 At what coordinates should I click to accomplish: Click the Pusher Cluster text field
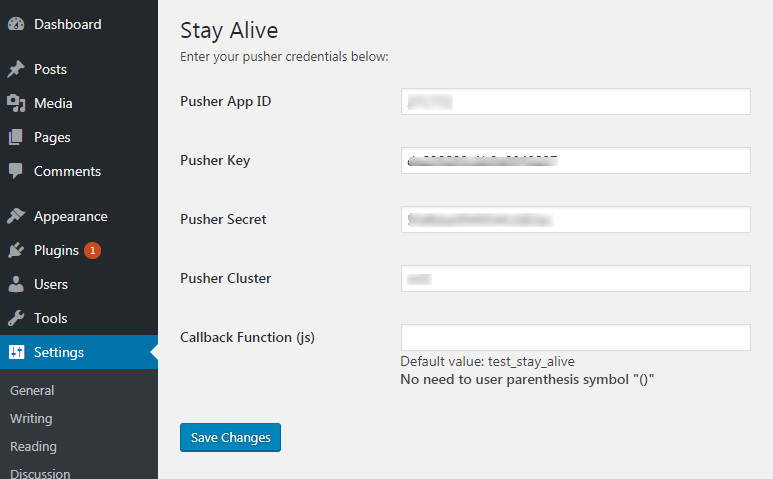(x=575, y=279)
